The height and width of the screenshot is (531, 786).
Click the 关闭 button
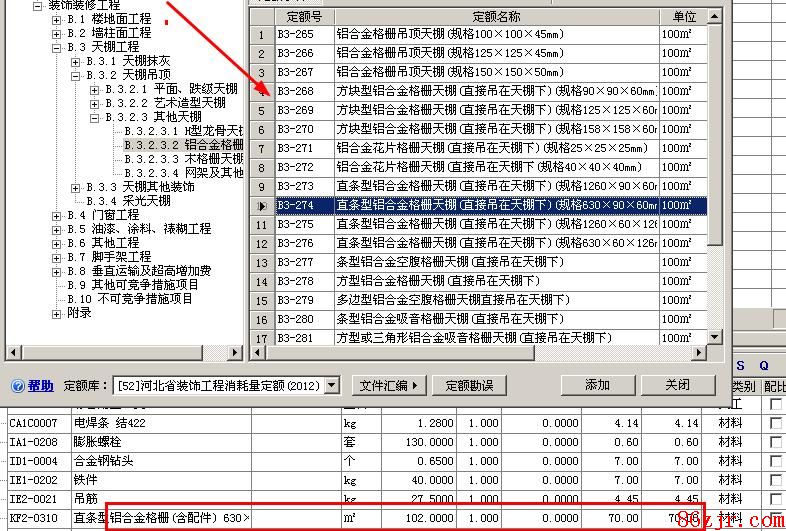pyautogui.click(x=677, y=385)
